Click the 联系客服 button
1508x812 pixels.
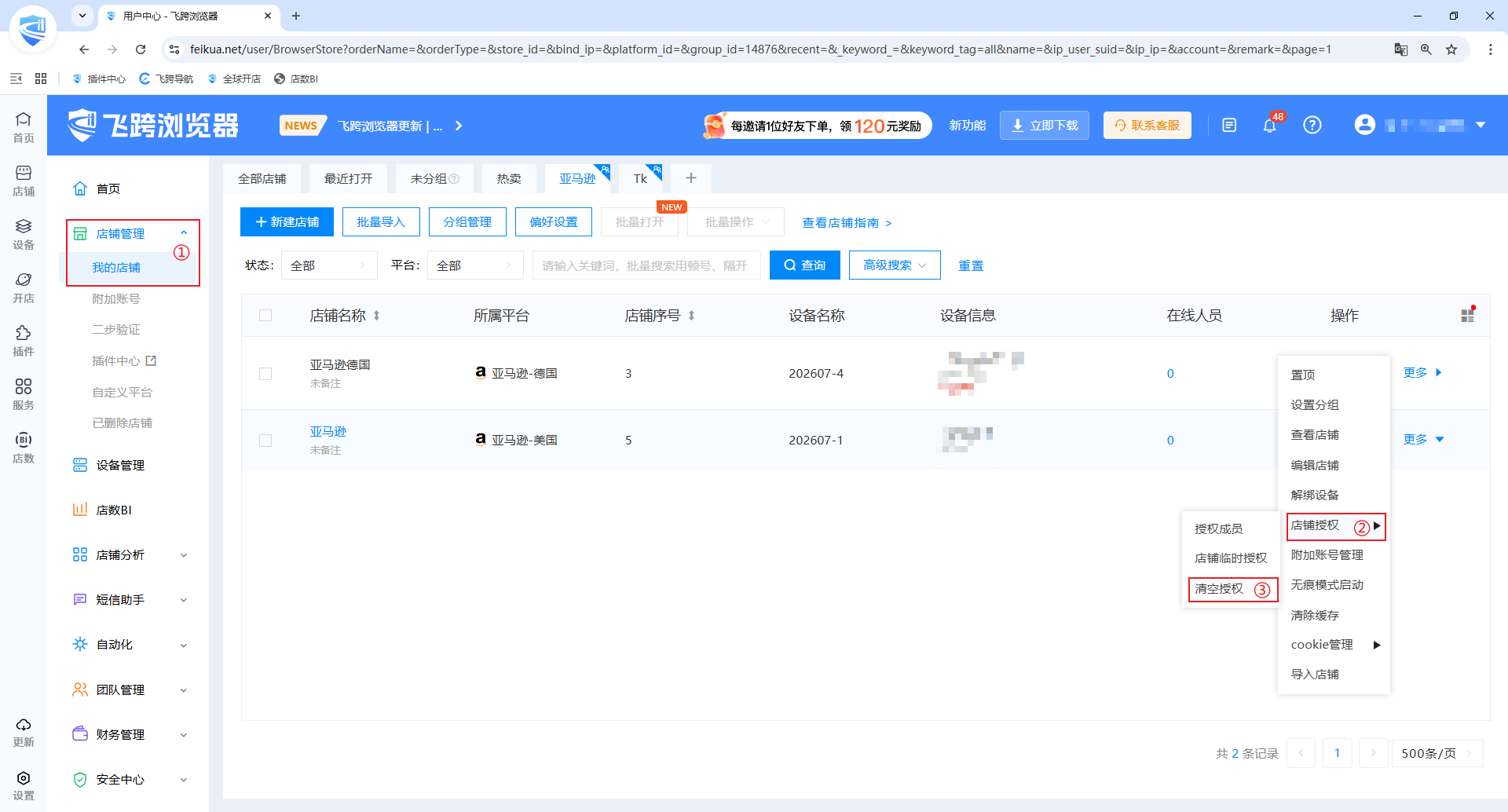1147,126
